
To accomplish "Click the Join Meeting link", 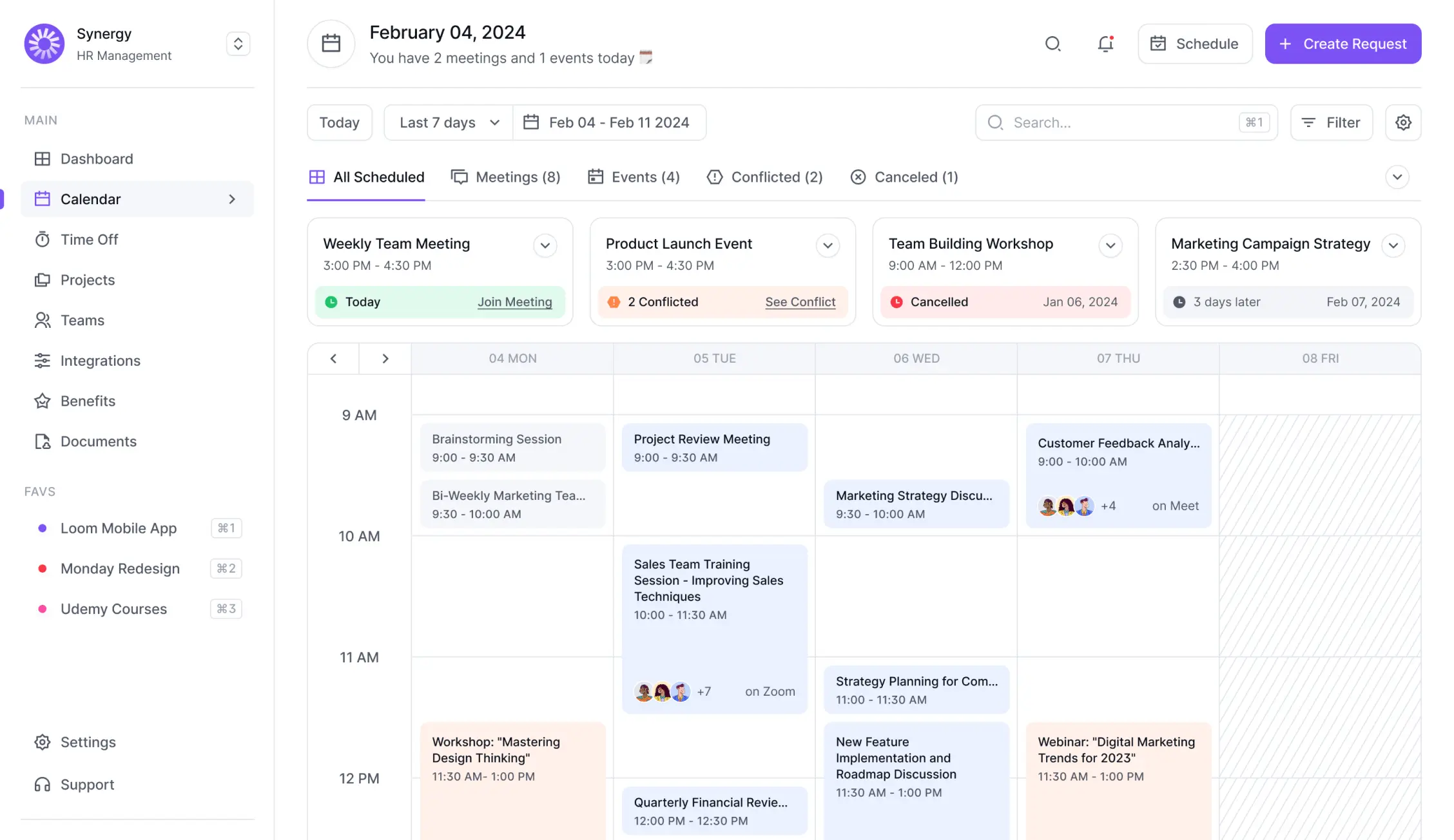I will [514, 302].
